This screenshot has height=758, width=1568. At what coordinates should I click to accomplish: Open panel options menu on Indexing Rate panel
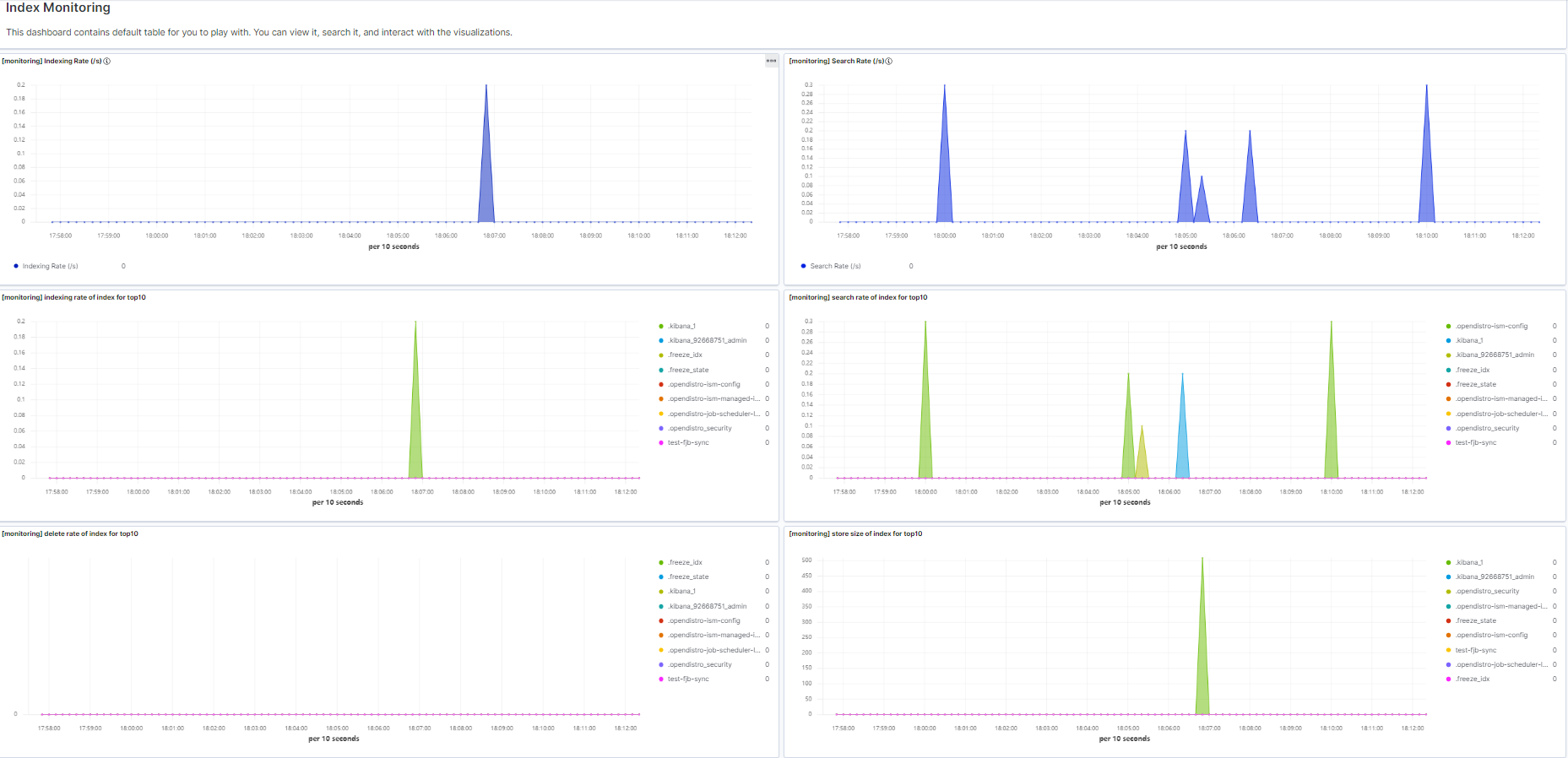(x=771, y=61)
